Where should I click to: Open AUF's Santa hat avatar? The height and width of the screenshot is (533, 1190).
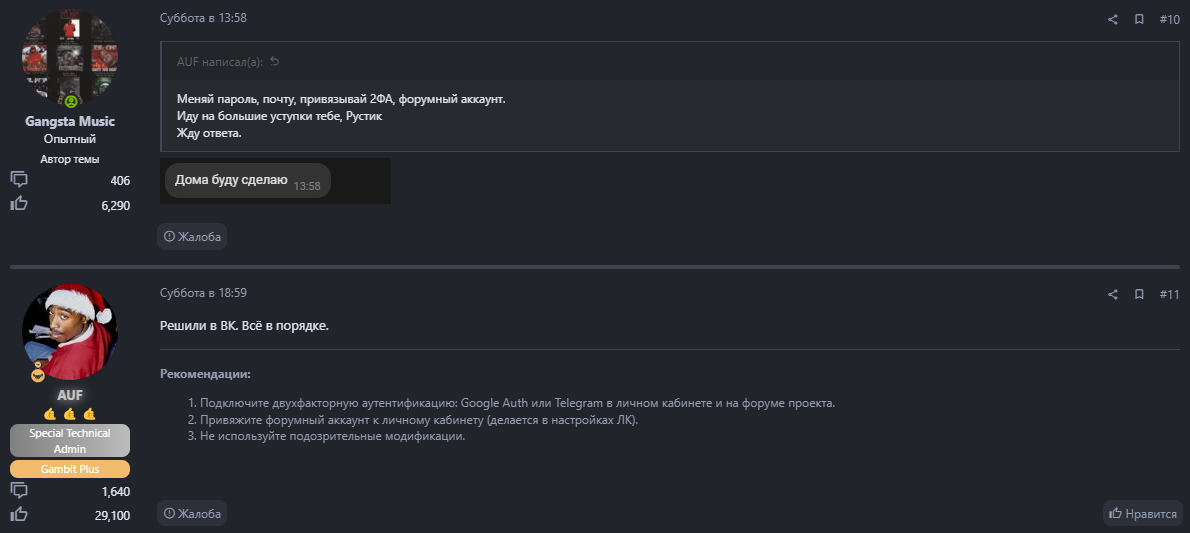pos(70,330)
